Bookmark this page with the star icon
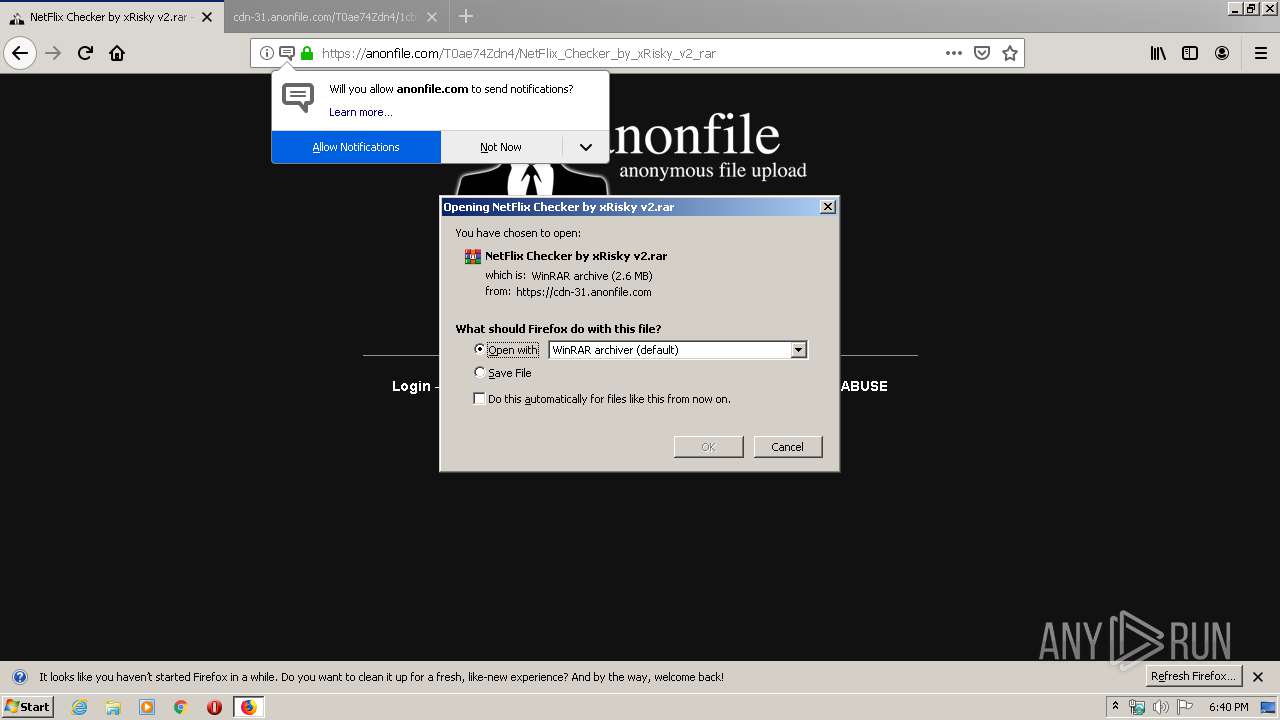The width and height of the screenshot is (1280, 720). click(1010, 53)
